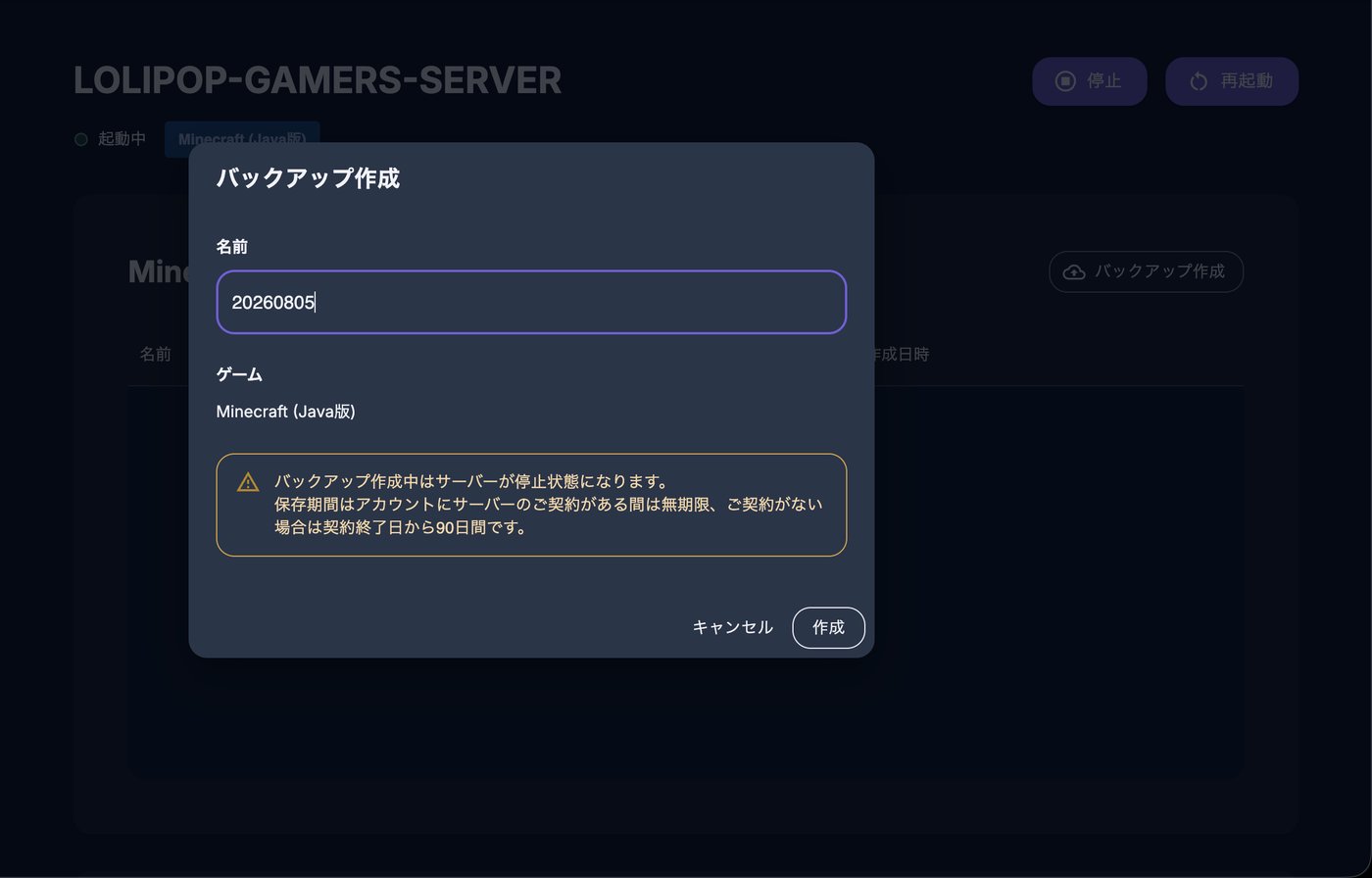Click the LOLIPOP-GAMERS-SERVER title
This screenshot has height=878, width=1372.
click(x=318, y=80)
